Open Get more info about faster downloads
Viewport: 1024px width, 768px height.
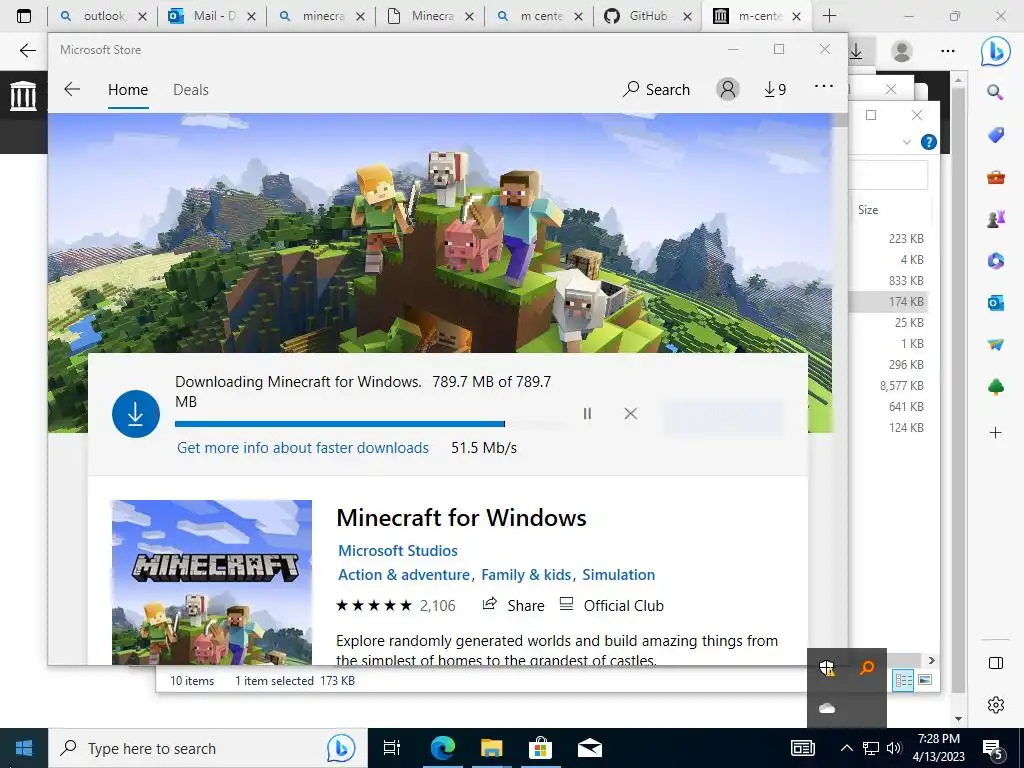click(303, 448)
